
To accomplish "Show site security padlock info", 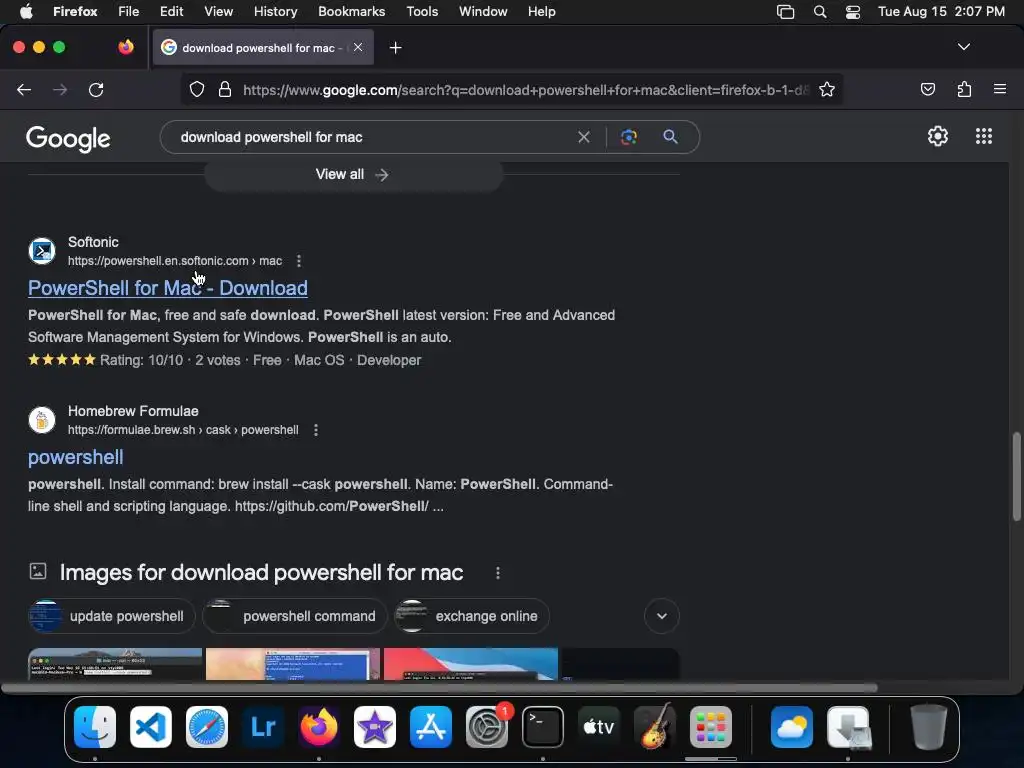I will pos(225,89).
